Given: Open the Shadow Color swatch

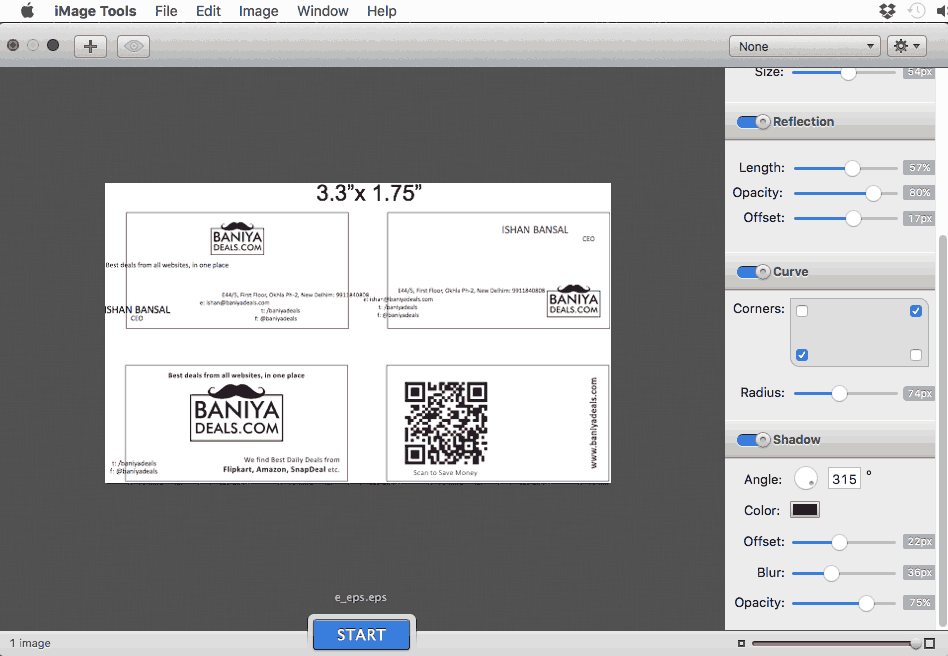Looking at the screenshot, I should (x=805, y=510).
